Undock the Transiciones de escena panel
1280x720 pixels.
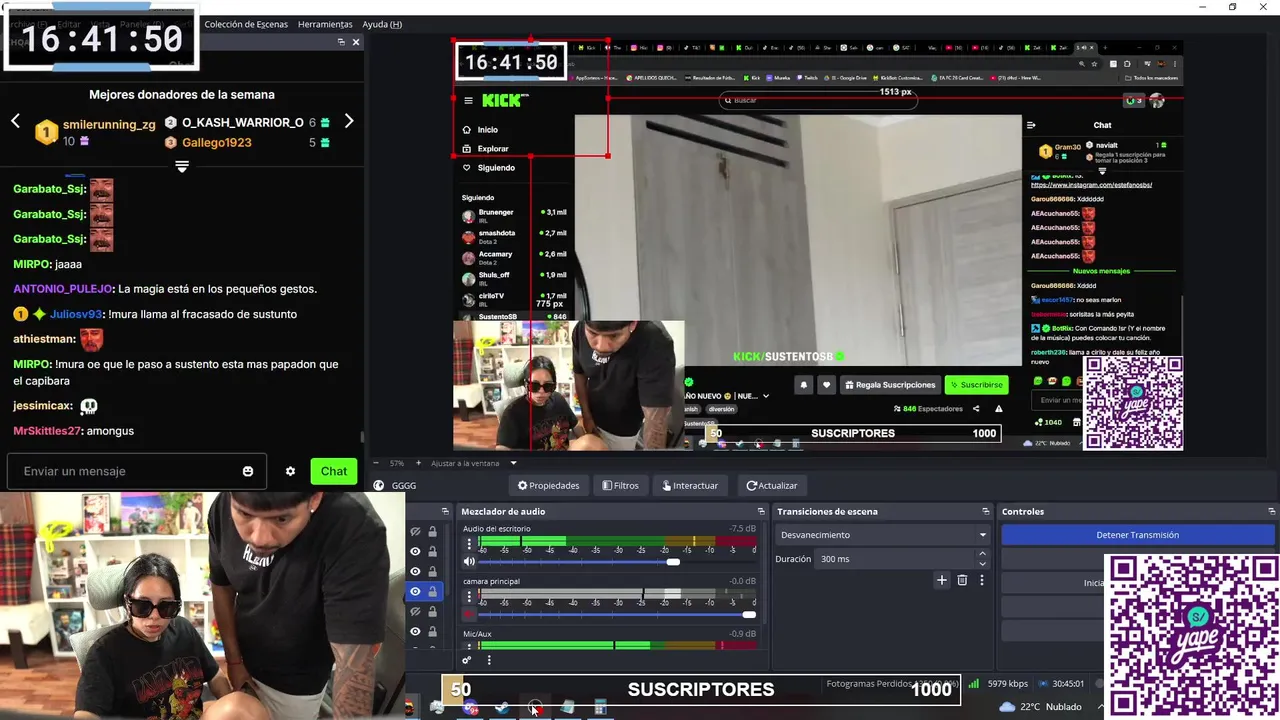click(x=986, y=511)
